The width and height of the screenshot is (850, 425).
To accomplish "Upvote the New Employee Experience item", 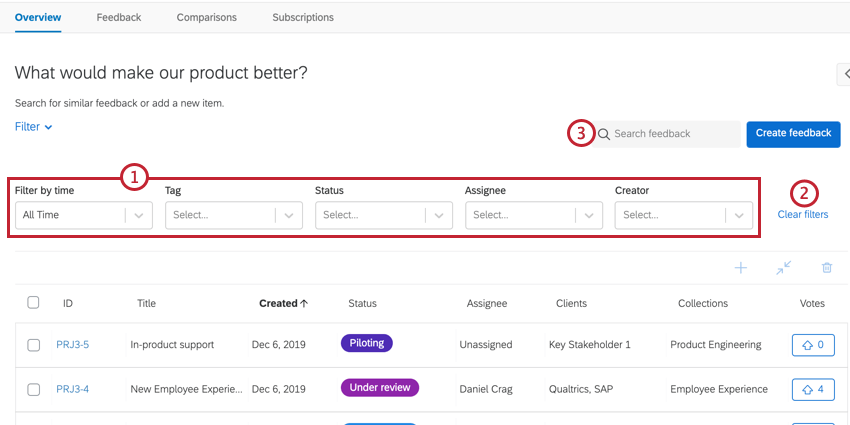I will (812, 389).
